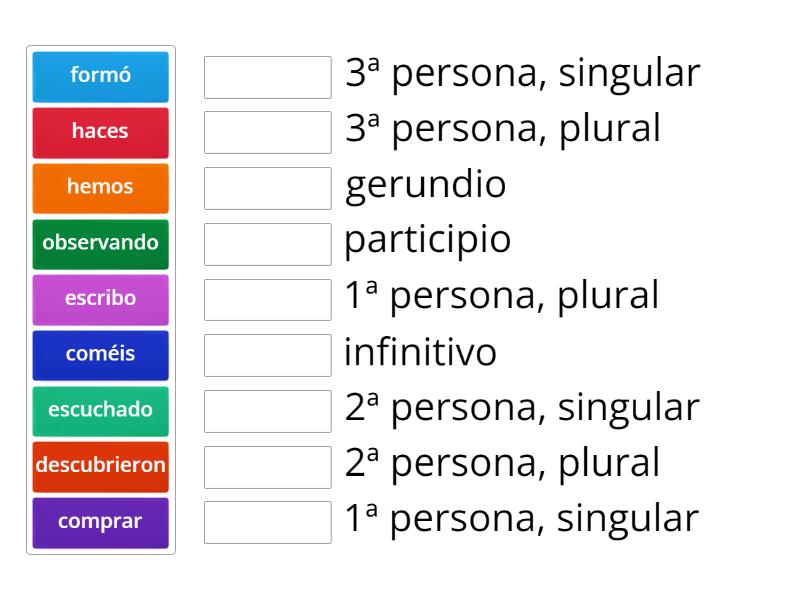Select the drop slot for '2ª persona, plural'

[x=267, y=466]
